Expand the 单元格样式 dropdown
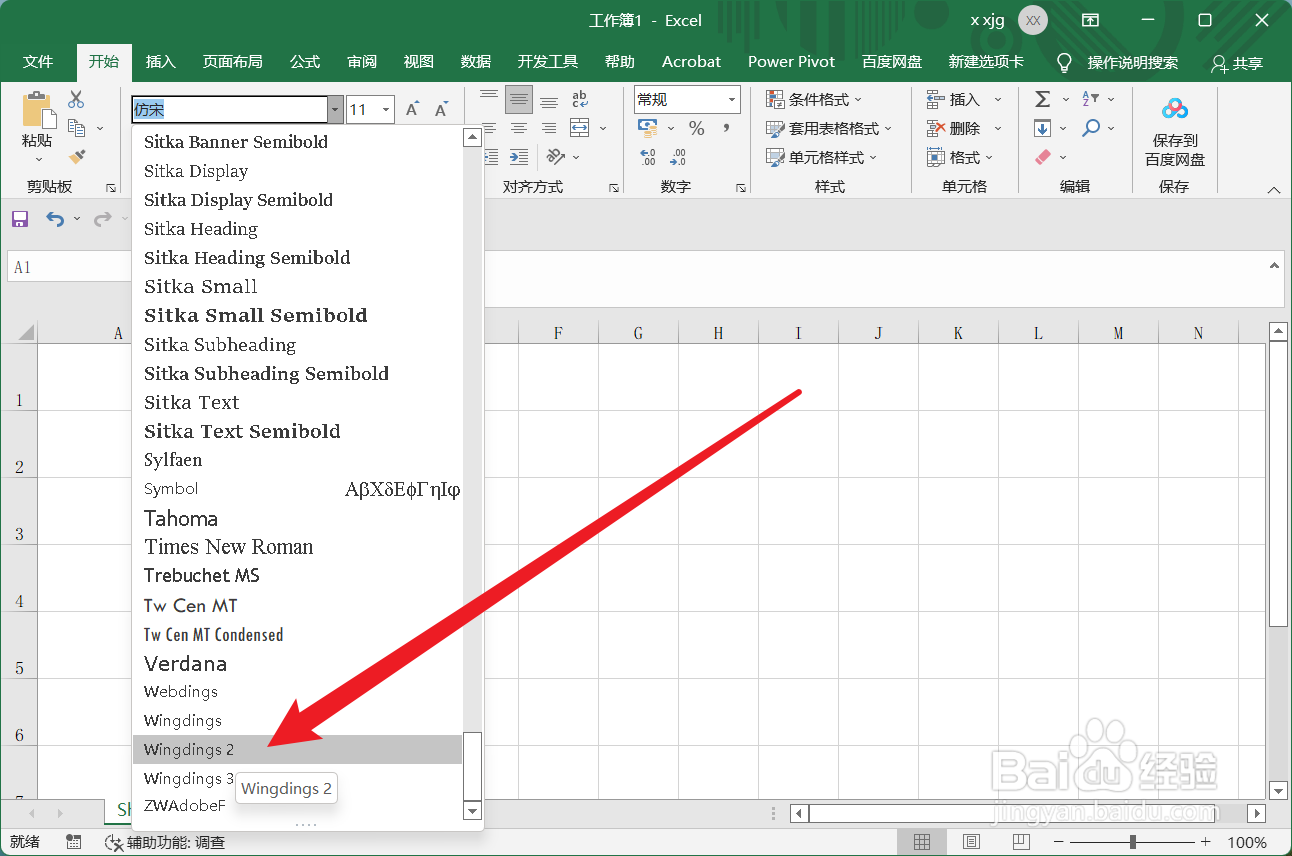 click(873, 158)
